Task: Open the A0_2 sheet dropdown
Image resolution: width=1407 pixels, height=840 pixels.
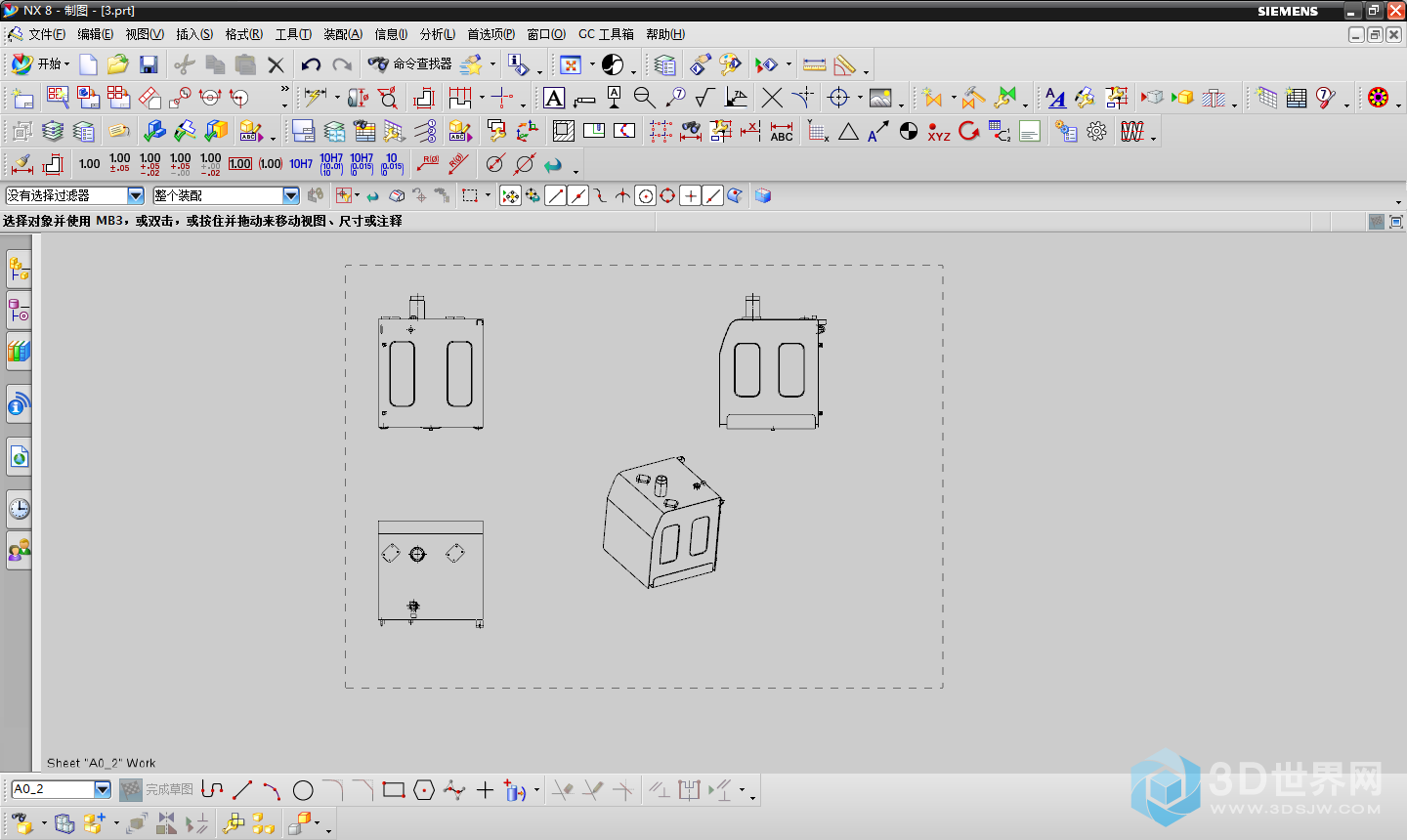Action: coord(103,789)
